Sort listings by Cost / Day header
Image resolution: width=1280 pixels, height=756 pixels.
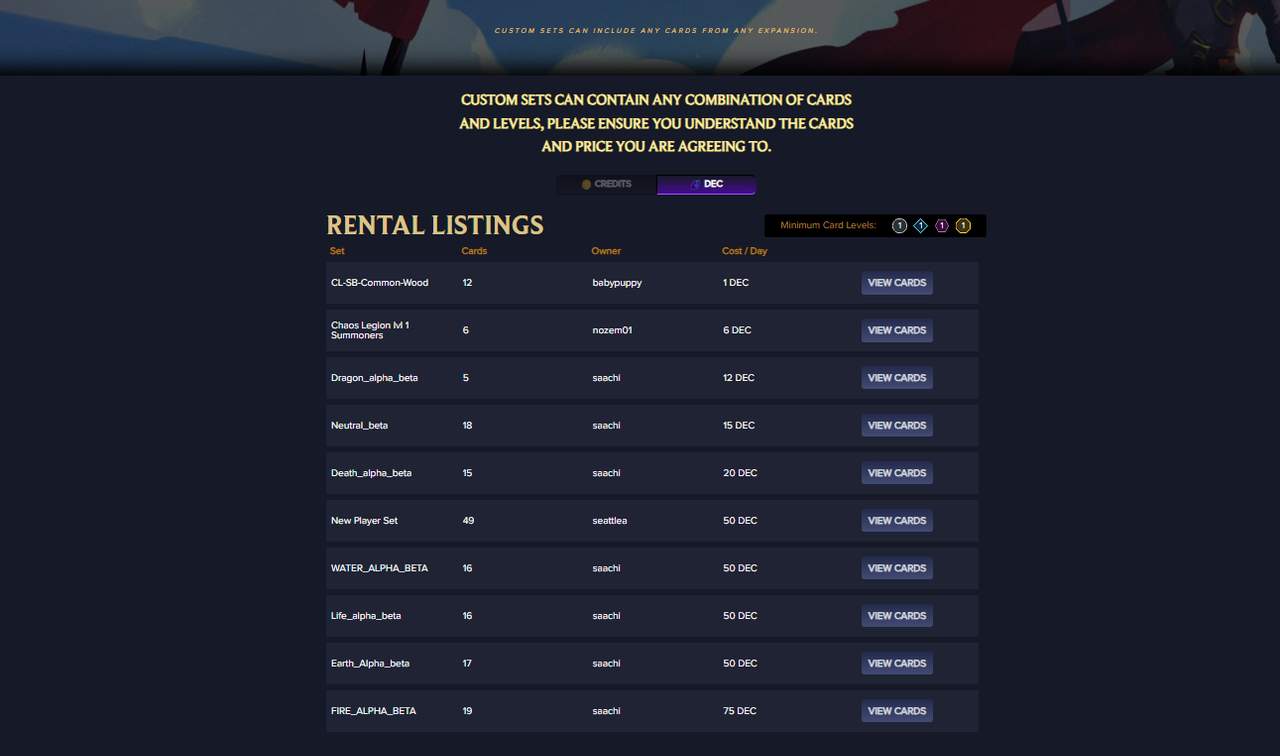744,251
